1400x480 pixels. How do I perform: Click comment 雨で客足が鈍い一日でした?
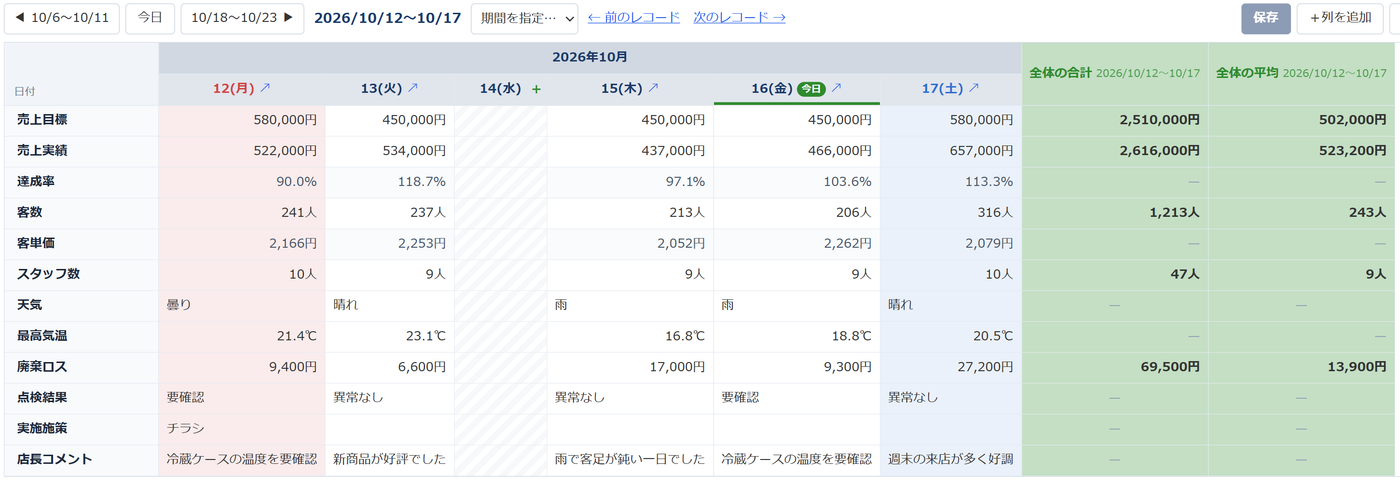(630, 460)
